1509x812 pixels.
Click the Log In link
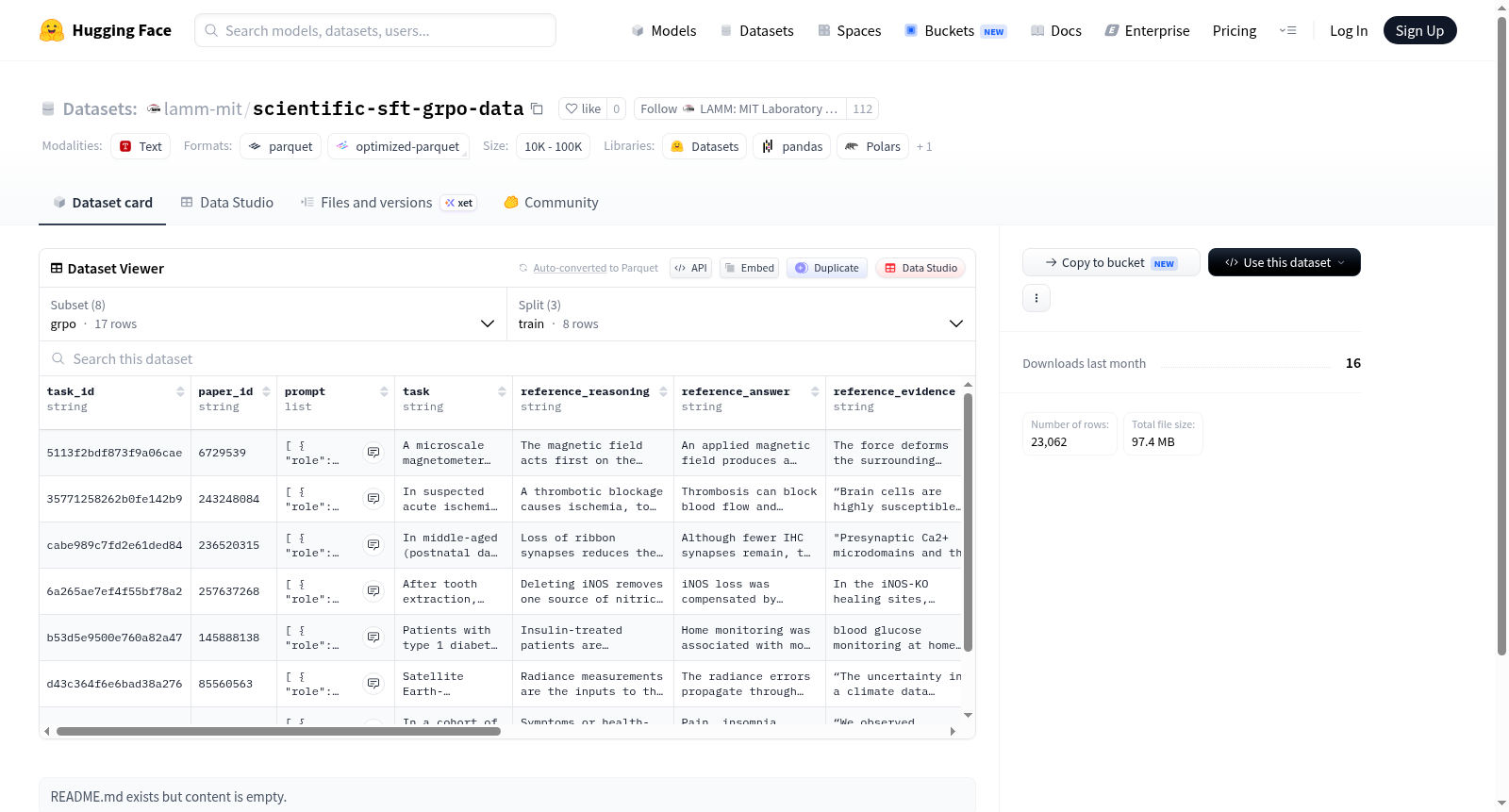1349,31
